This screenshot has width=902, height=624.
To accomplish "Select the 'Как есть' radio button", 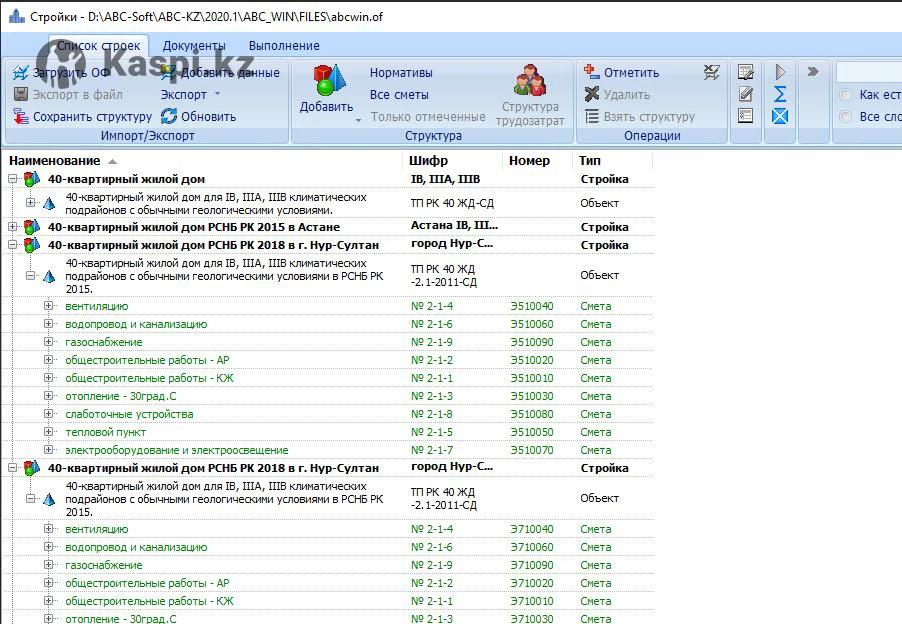I will point(846,95).
